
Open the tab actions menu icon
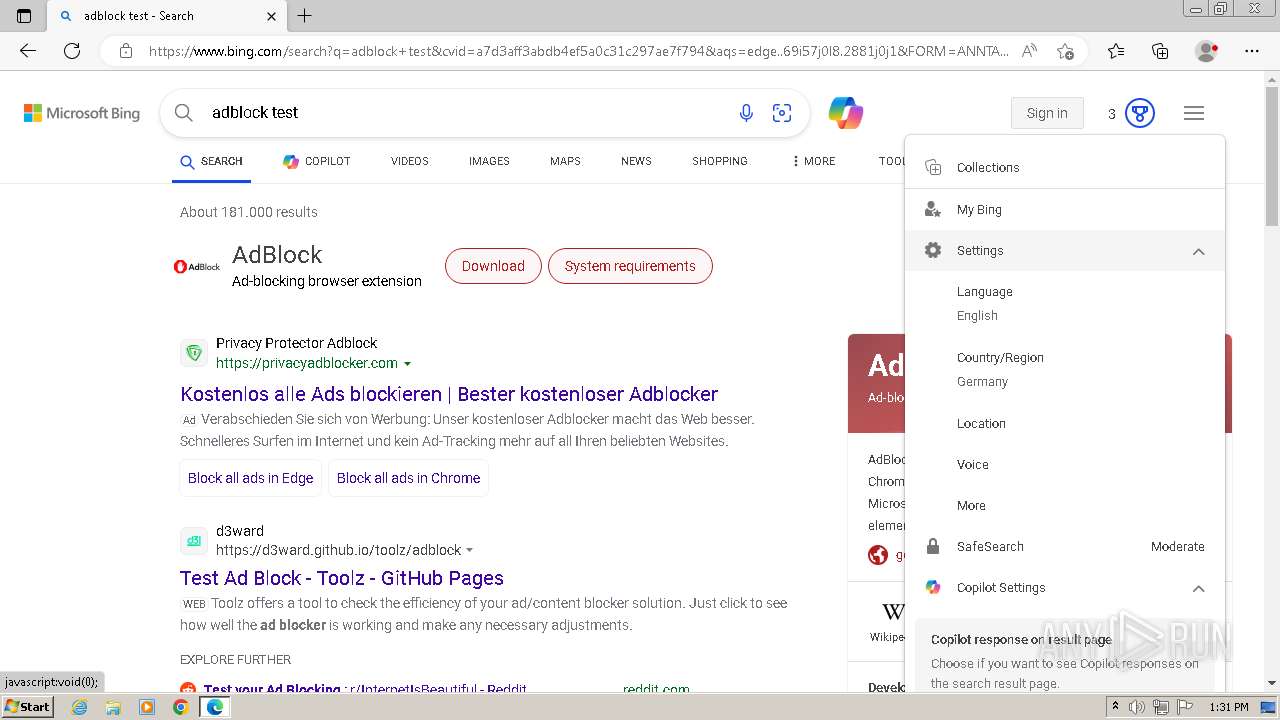(24, 16)
